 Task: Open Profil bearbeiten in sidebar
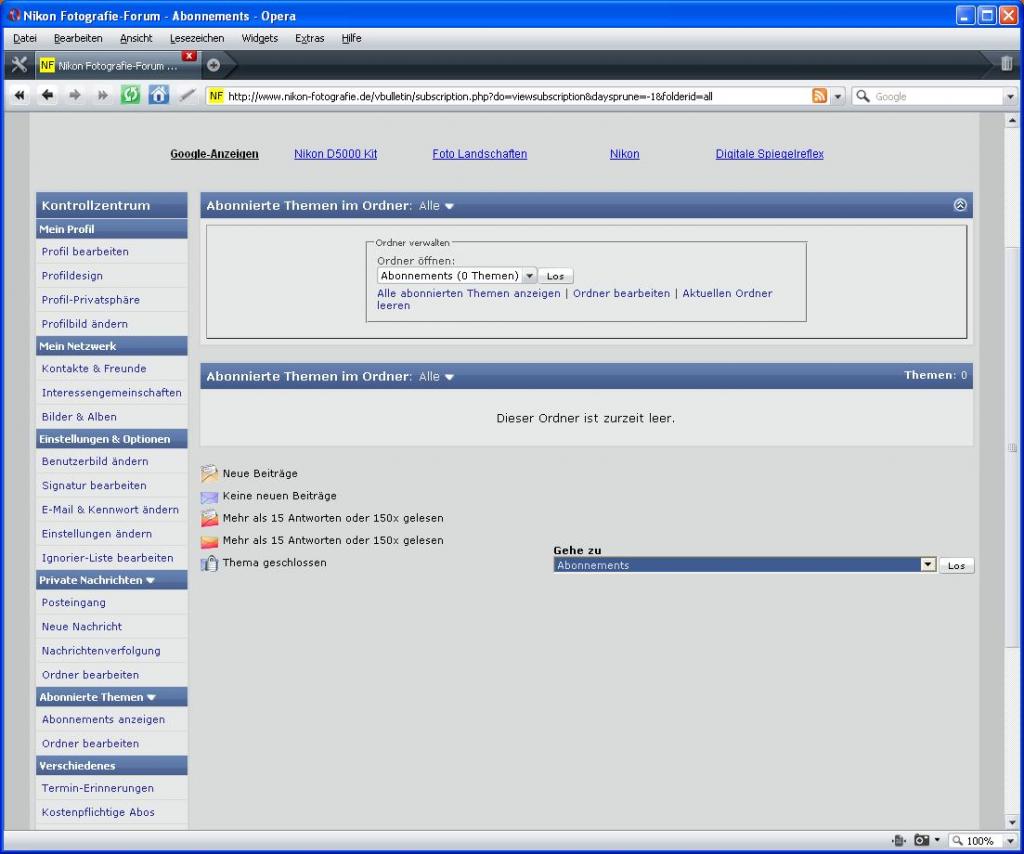[x=85, y=251]
